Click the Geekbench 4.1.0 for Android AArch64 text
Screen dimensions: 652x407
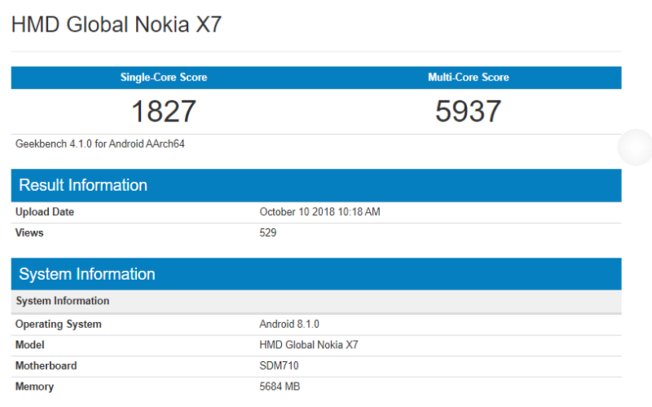pyautogui.click(x=100, y=144)
